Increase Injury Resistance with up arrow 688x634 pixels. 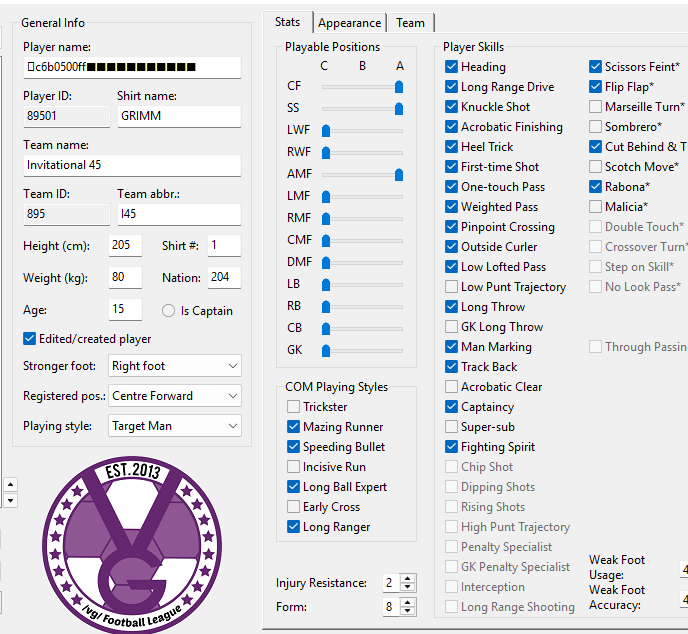[x=408, y=578]
